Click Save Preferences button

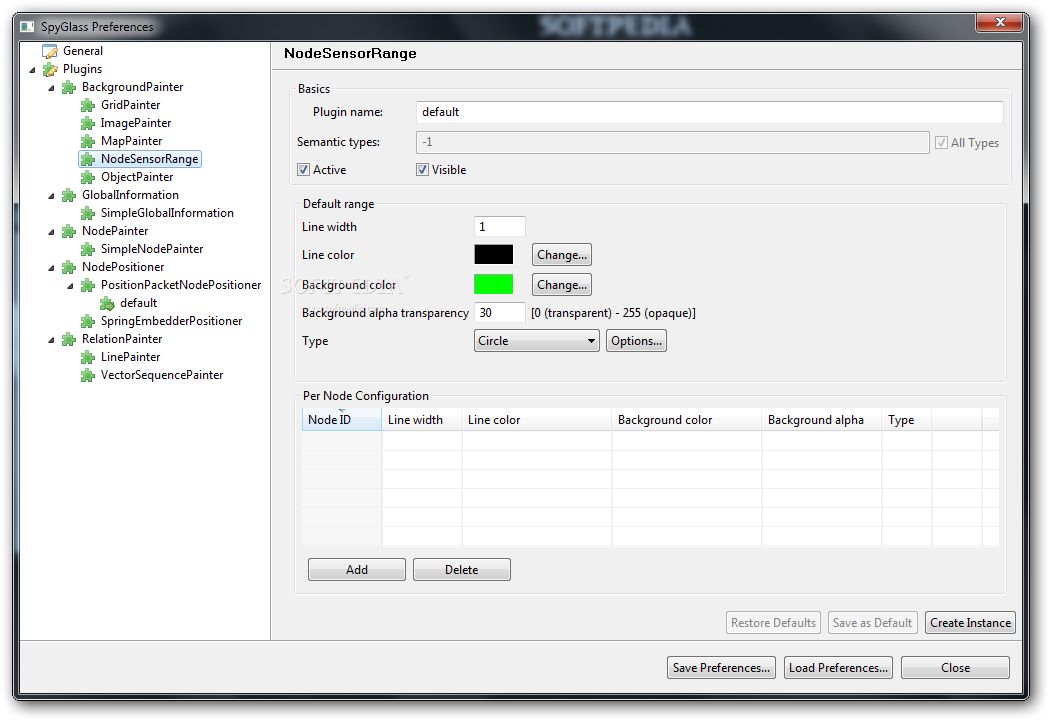coord(721,667)
